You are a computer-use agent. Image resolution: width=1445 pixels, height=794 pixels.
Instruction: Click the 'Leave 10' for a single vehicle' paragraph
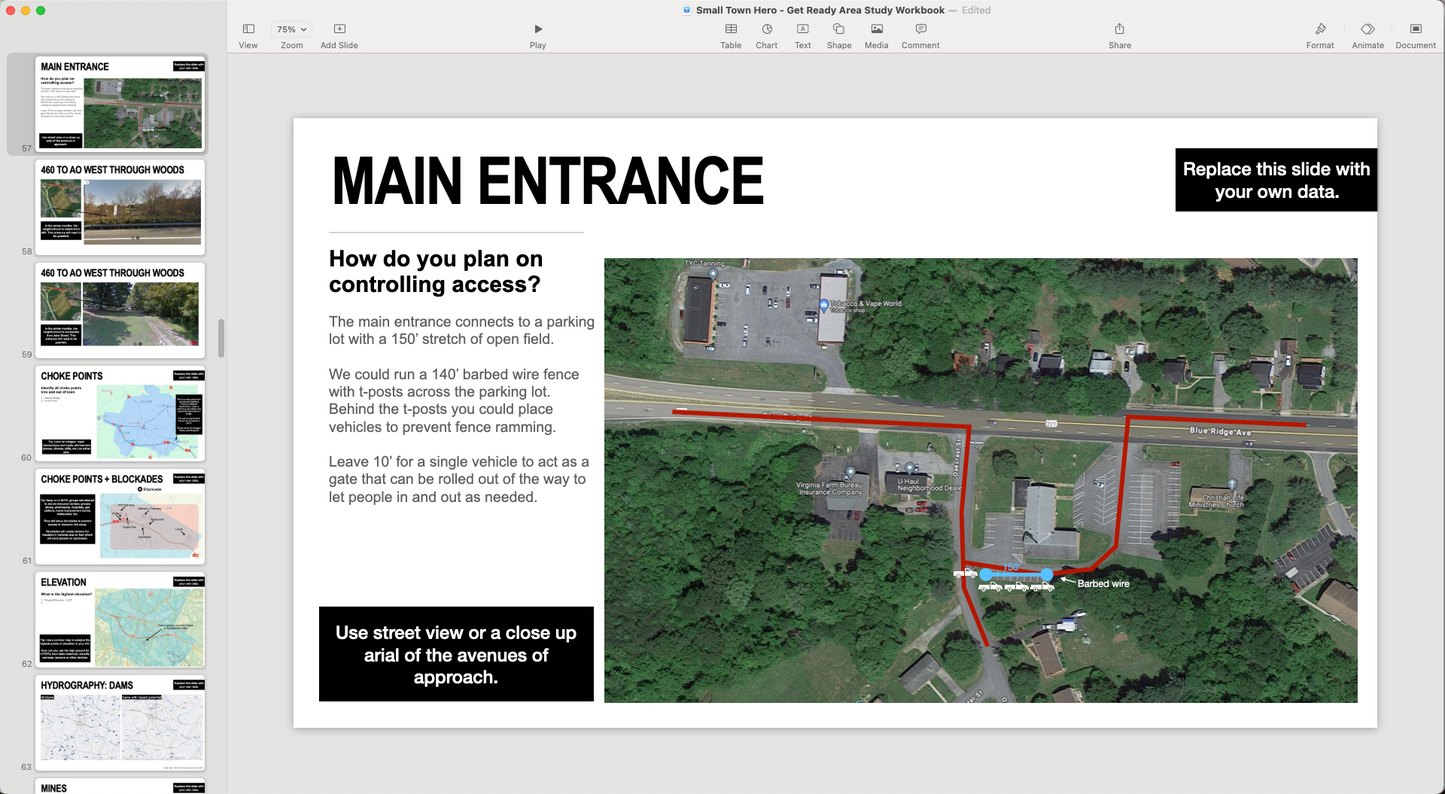click(459, 479)
